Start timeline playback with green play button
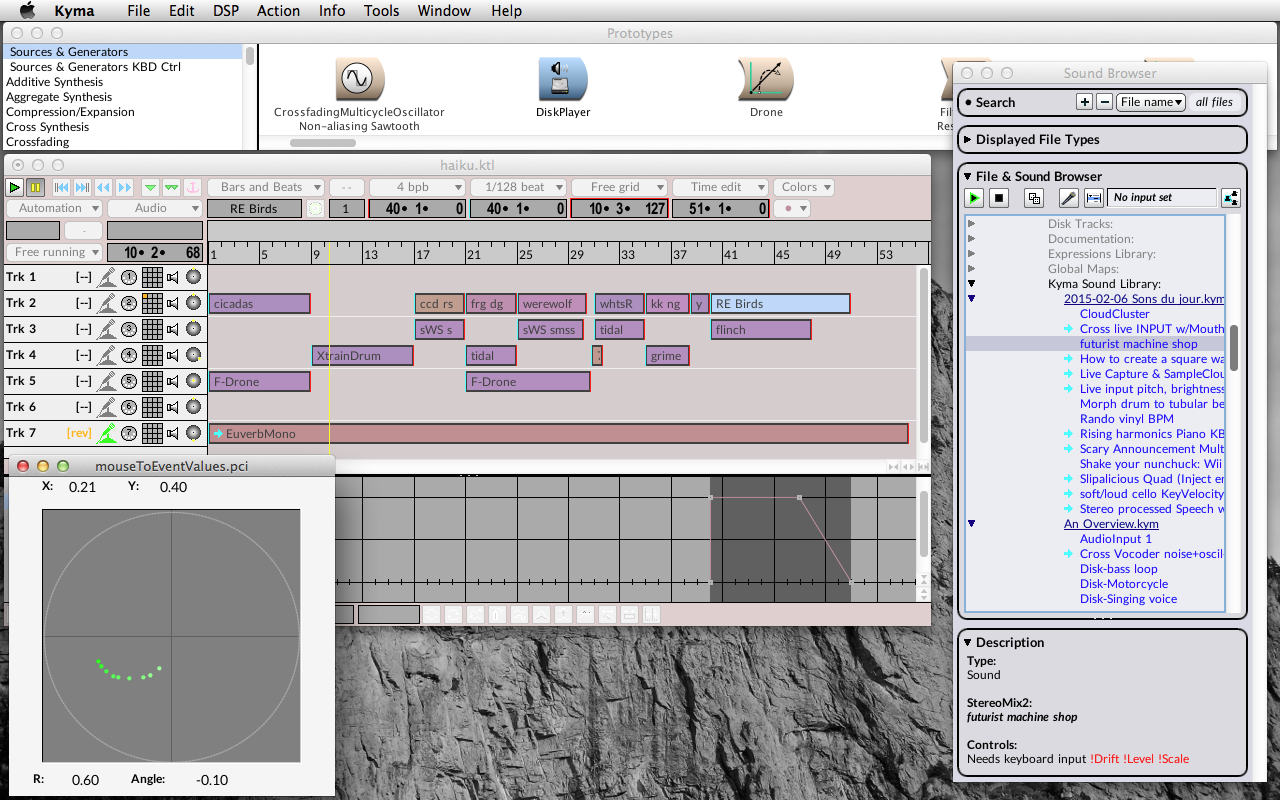Image resolution: width=1280 pixels, height=800 pixels. click(x=14, y=187)
